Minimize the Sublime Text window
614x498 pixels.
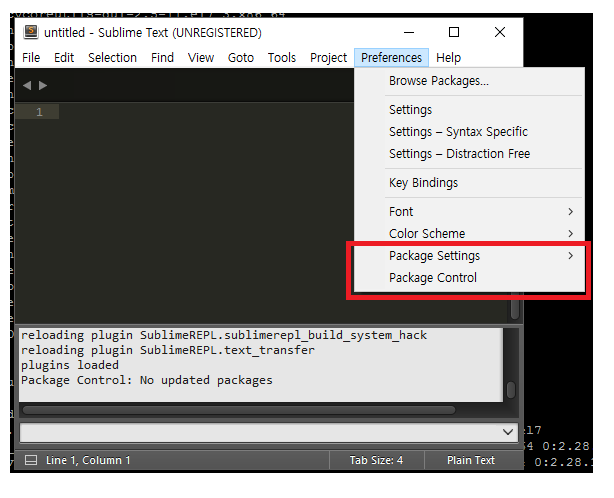[x=409, y=32]
